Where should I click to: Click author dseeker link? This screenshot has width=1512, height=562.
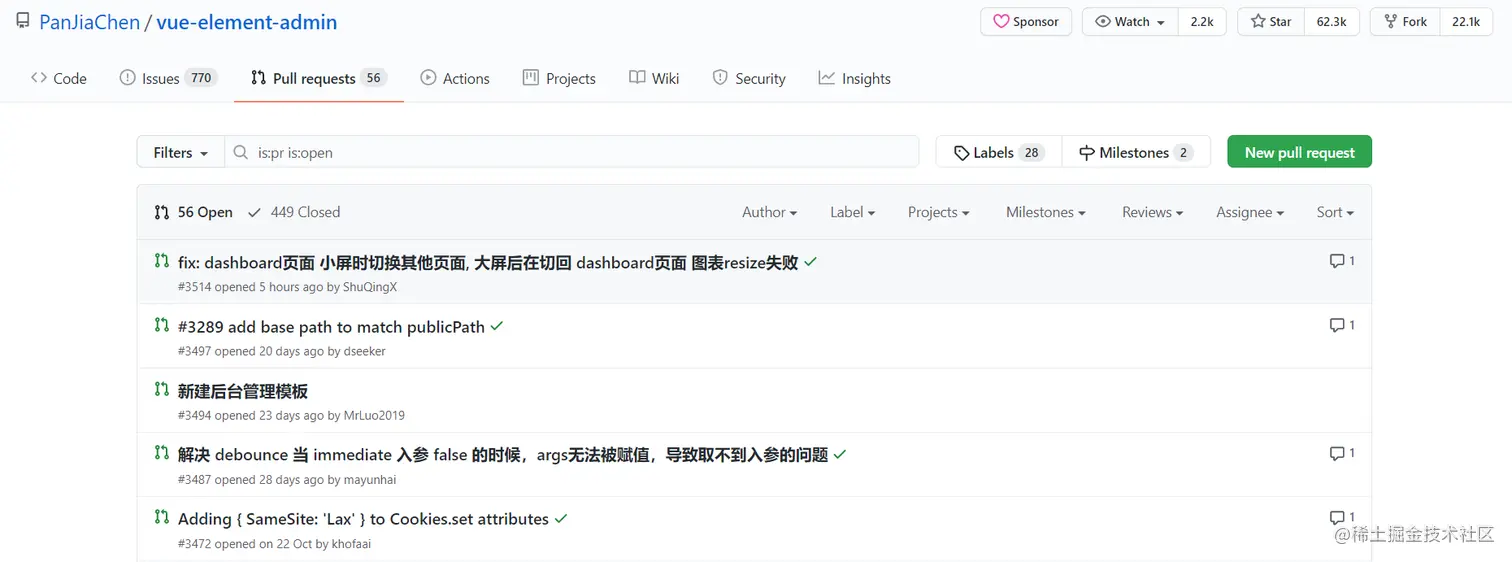[x=364, y=351]
